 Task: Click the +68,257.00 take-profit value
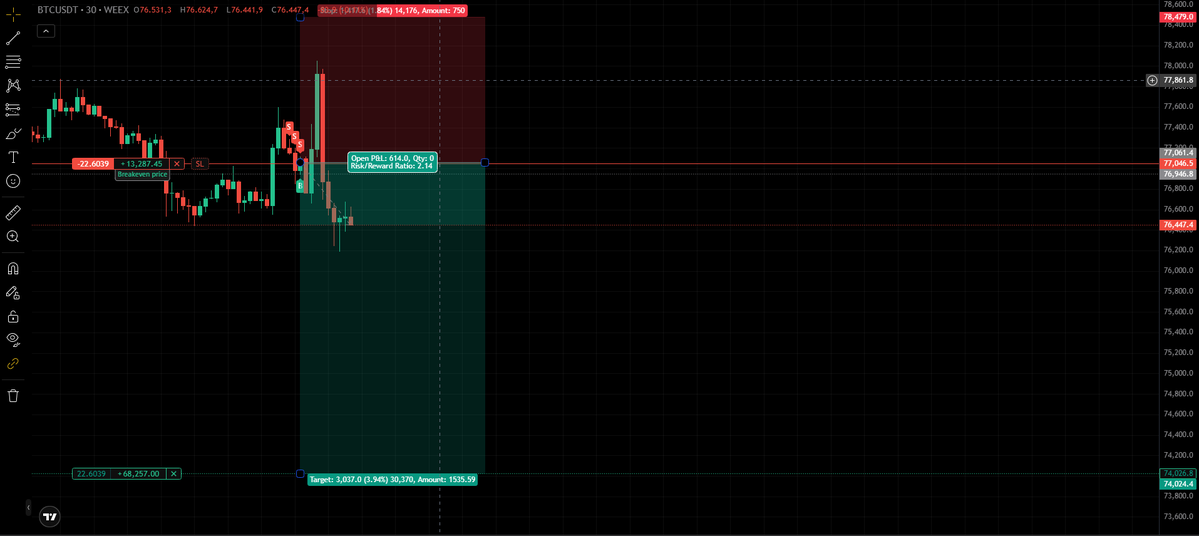click(x=140, y=474)
